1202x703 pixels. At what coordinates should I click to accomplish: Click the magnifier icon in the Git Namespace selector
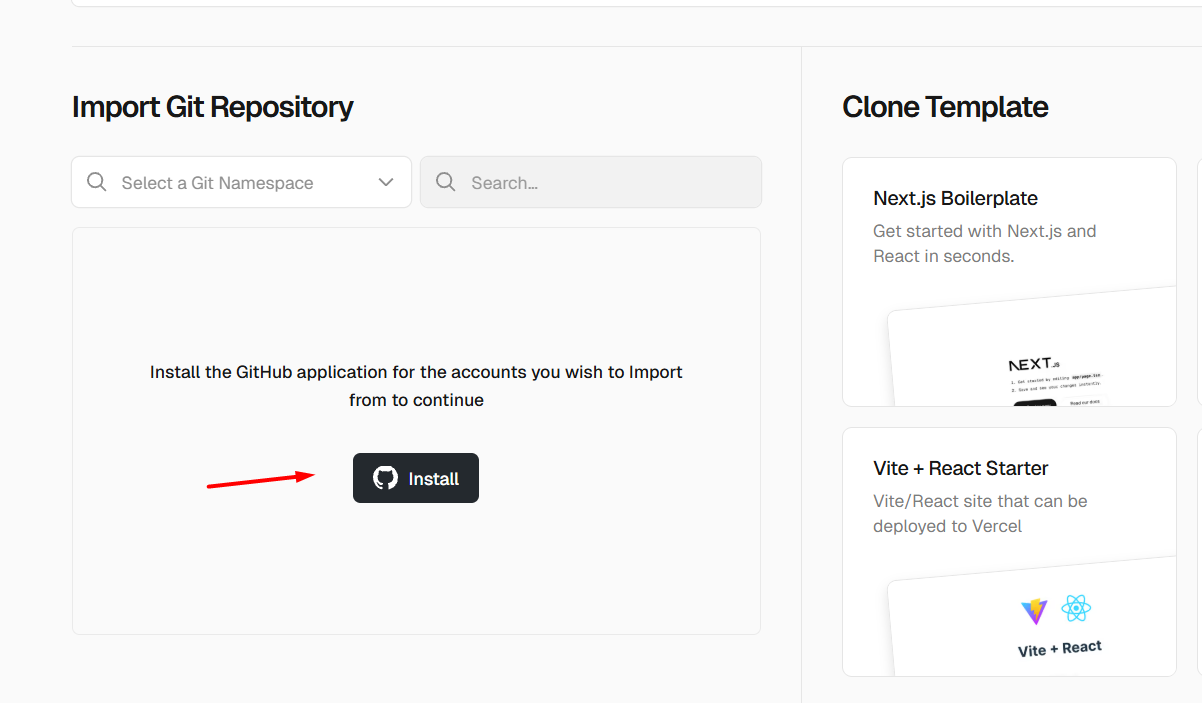[96, 182]
